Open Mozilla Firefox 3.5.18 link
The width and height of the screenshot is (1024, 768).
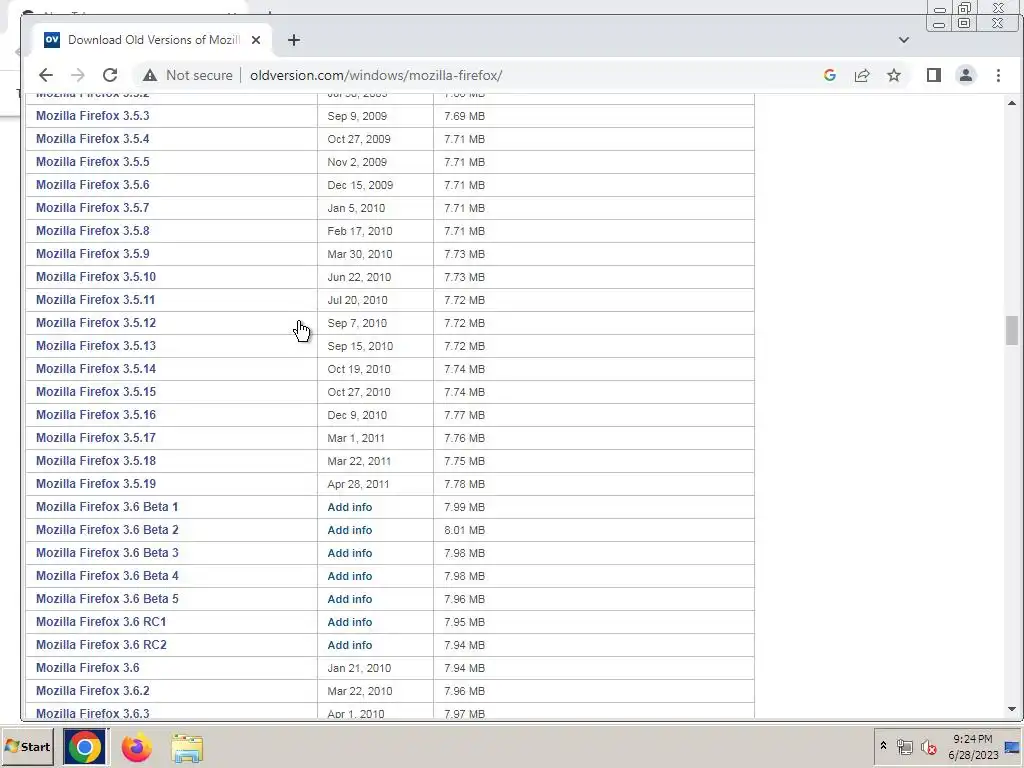point(96,460)
